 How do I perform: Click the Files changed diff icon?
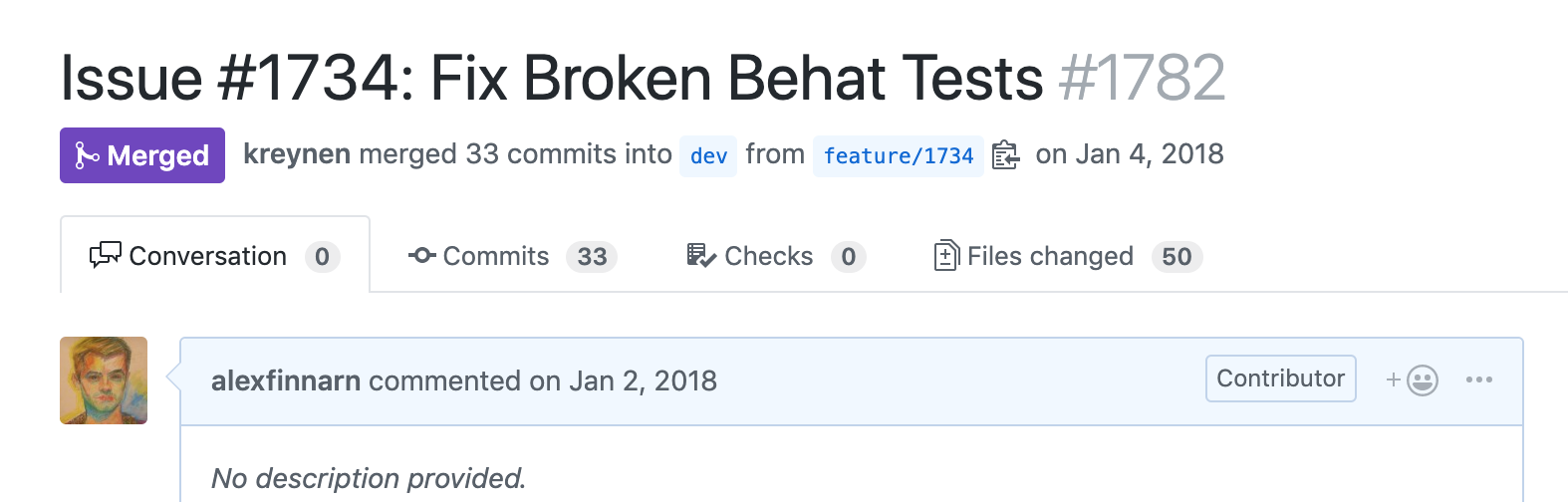point(946,256)
